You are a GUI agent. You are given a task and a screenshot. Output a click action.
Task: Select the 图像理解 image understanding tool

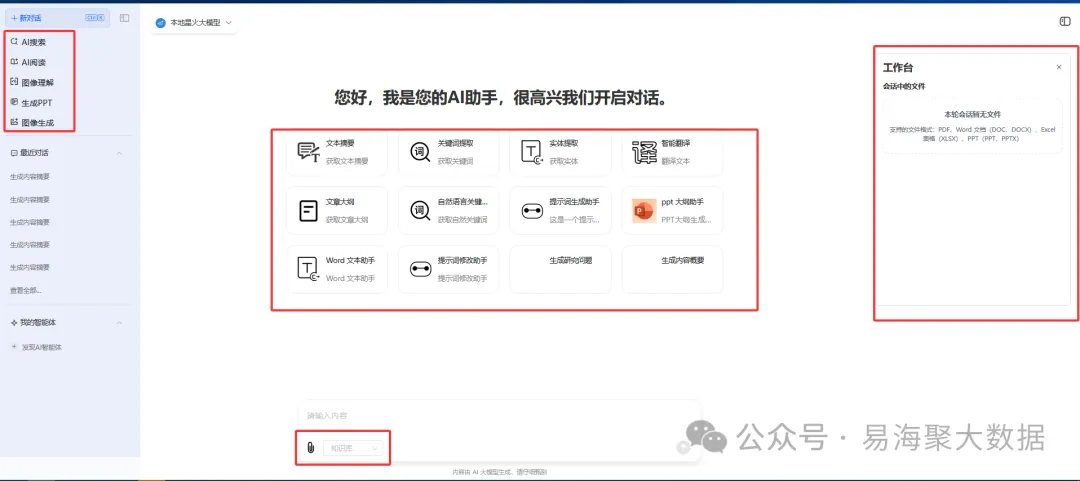32,82
